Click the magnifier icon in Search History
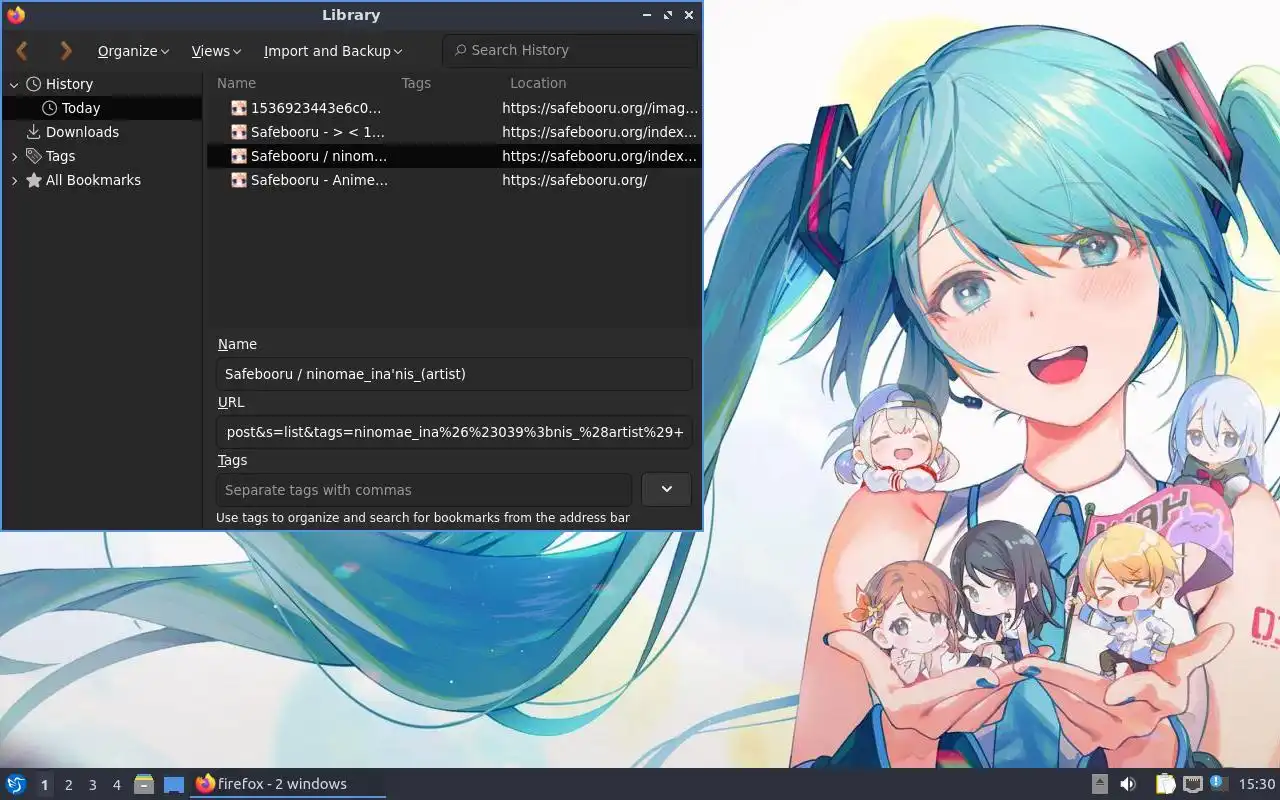 click(x=460, y=50)
